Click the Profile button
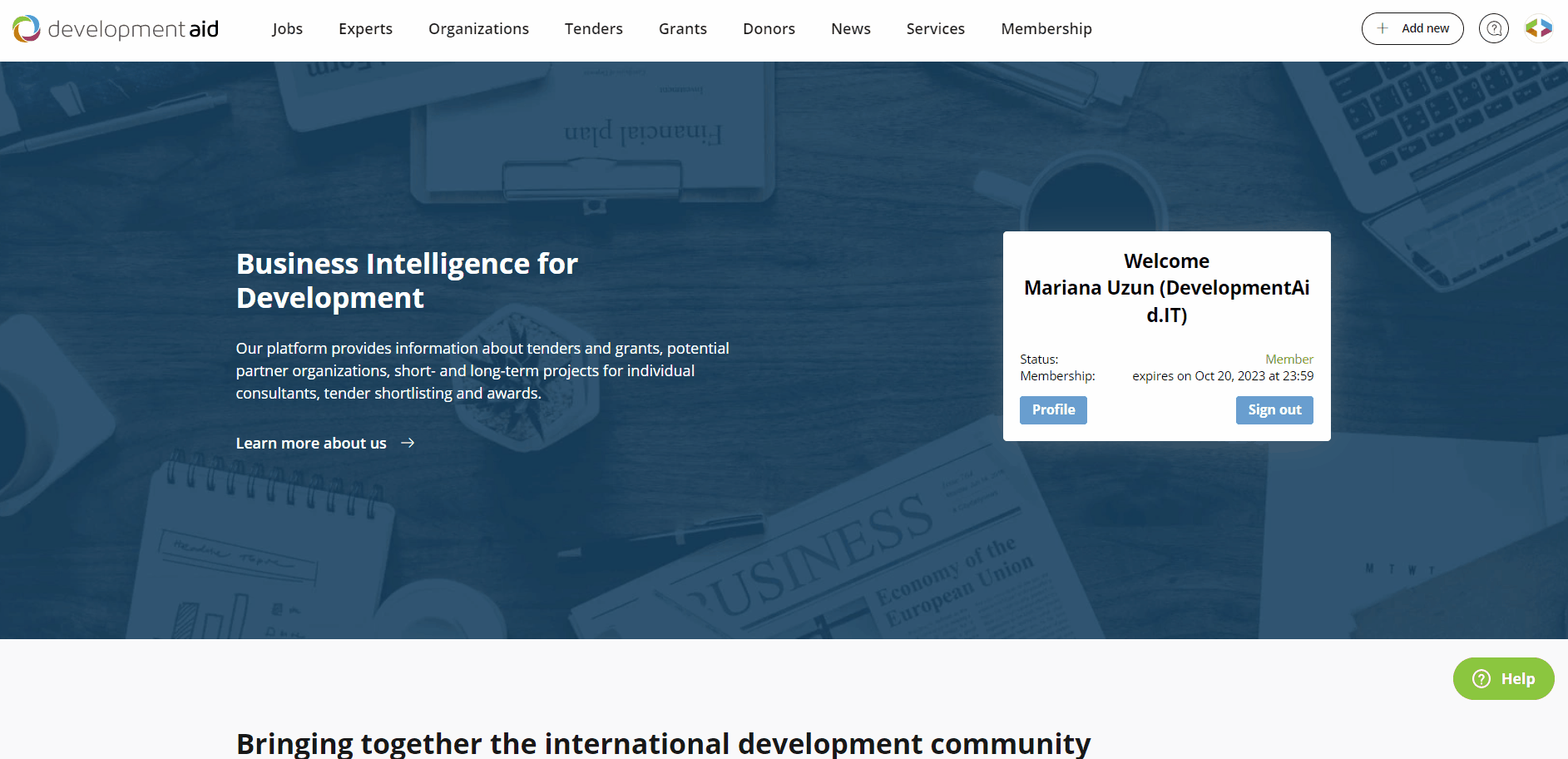This screenshot has height=759, width=1568. [1053, 409]
